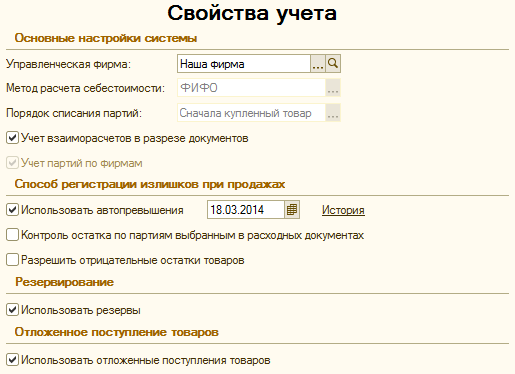The width and height of the screenshot is (515, 374).
Task: Click the 18.03.2014 date field
Action: [246, 210]
